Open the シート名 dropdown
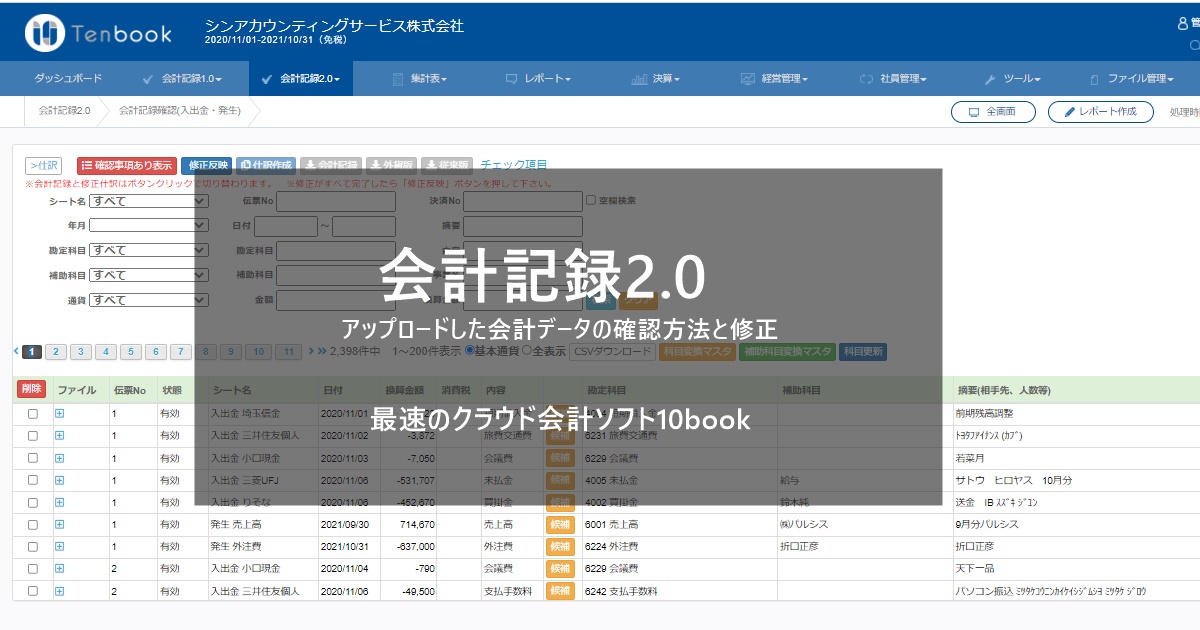The height and width of the screenshot is (630, 1200). [148, 201]
